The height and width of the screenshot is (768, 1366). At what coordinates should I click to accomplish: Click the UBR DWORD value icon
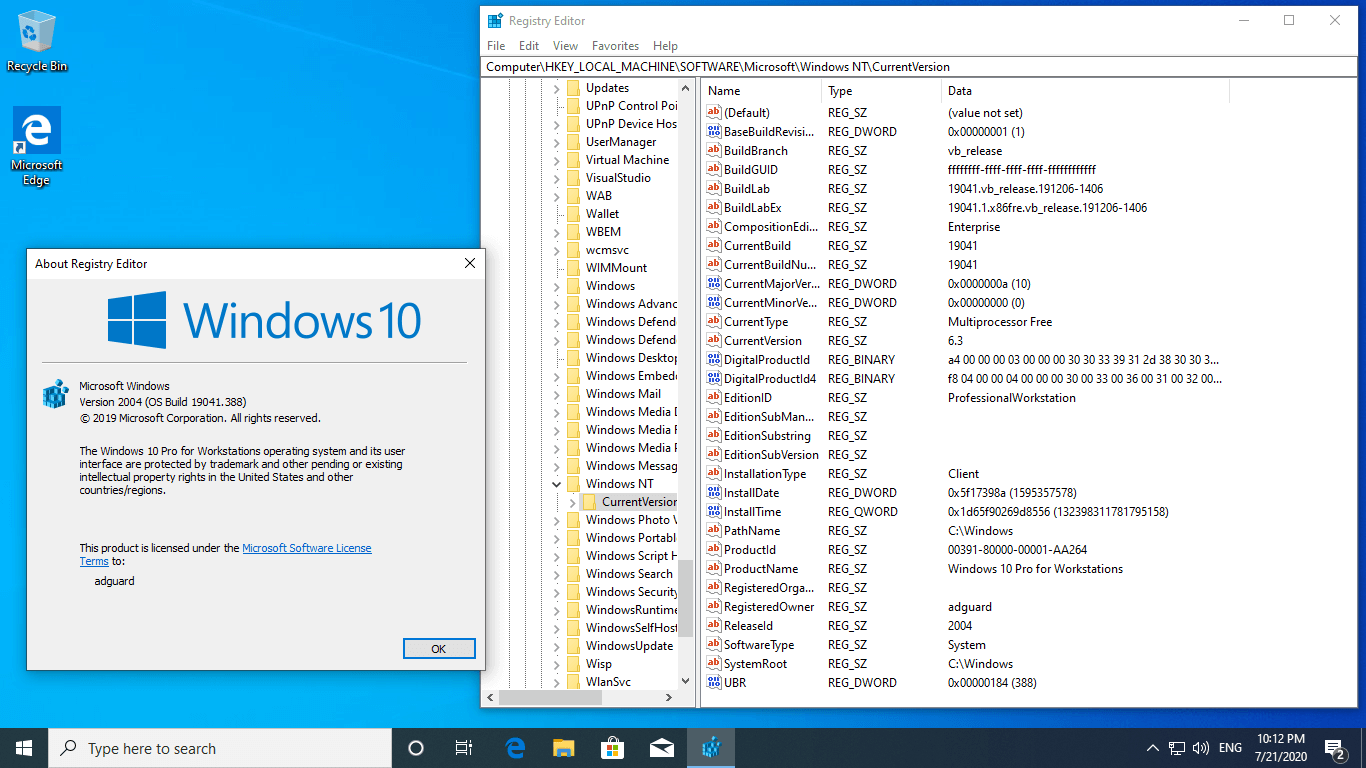pyautogui.click(x=714, y=683)
